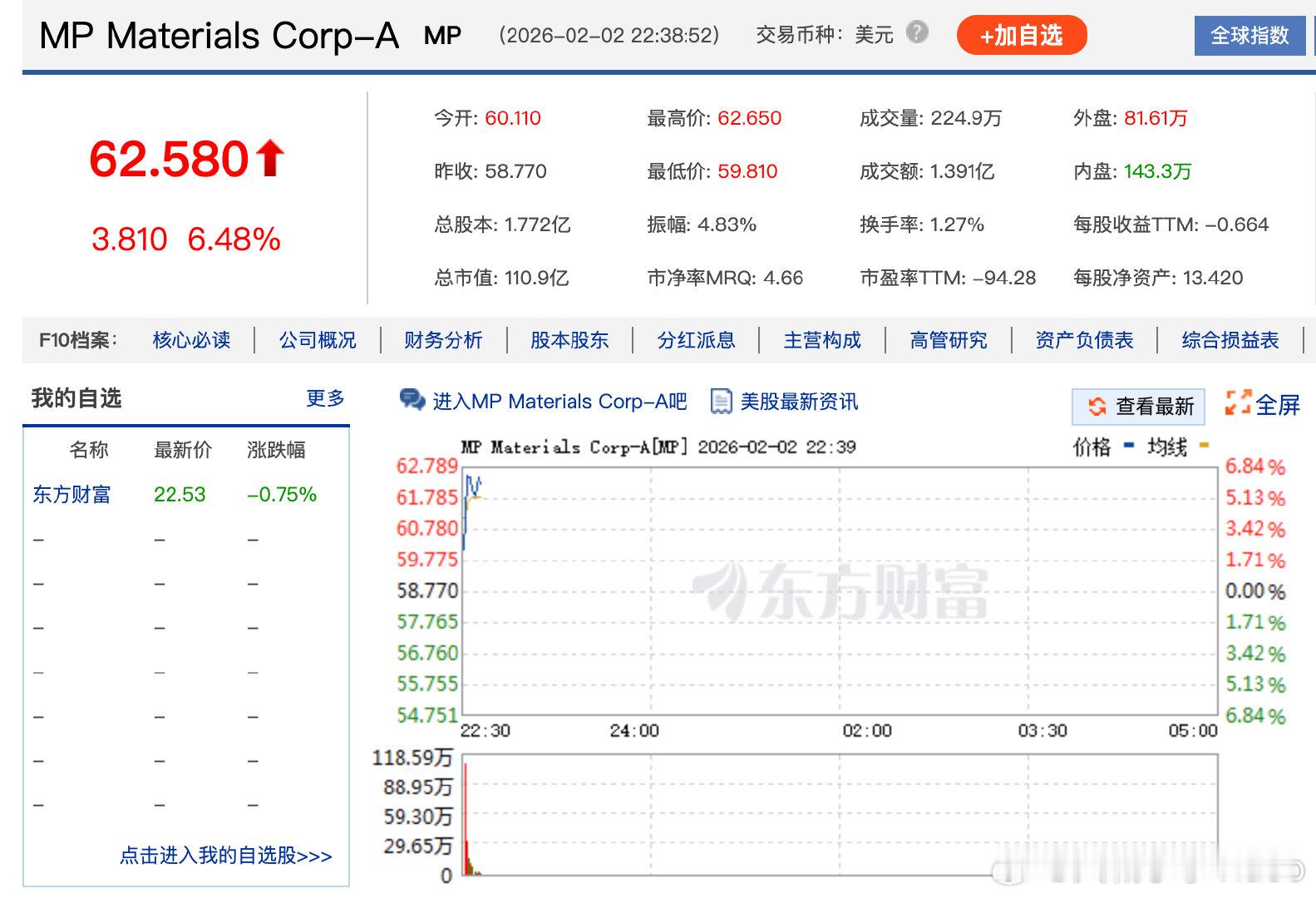Click the blue 价格 legend marker

pos(1128,446)
